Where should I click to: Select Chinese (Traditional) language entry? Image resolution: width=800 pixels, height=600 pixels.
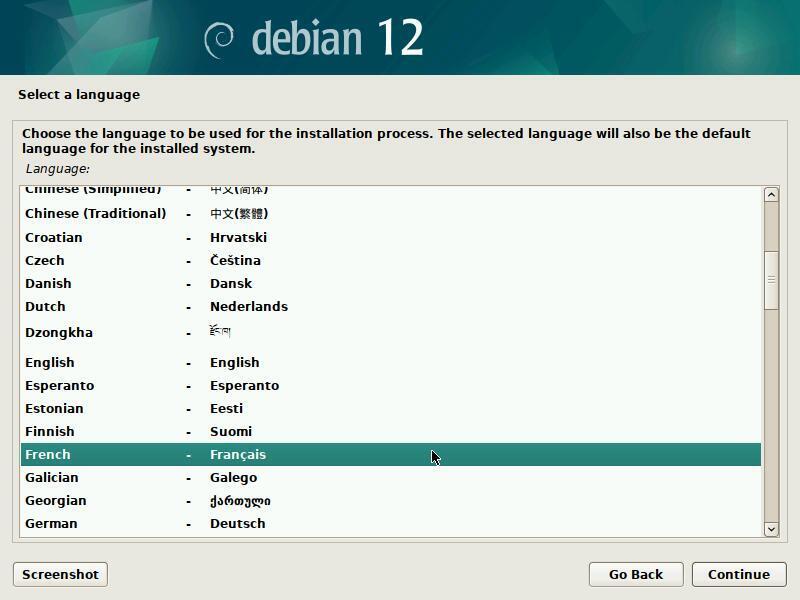click(95, 213)
